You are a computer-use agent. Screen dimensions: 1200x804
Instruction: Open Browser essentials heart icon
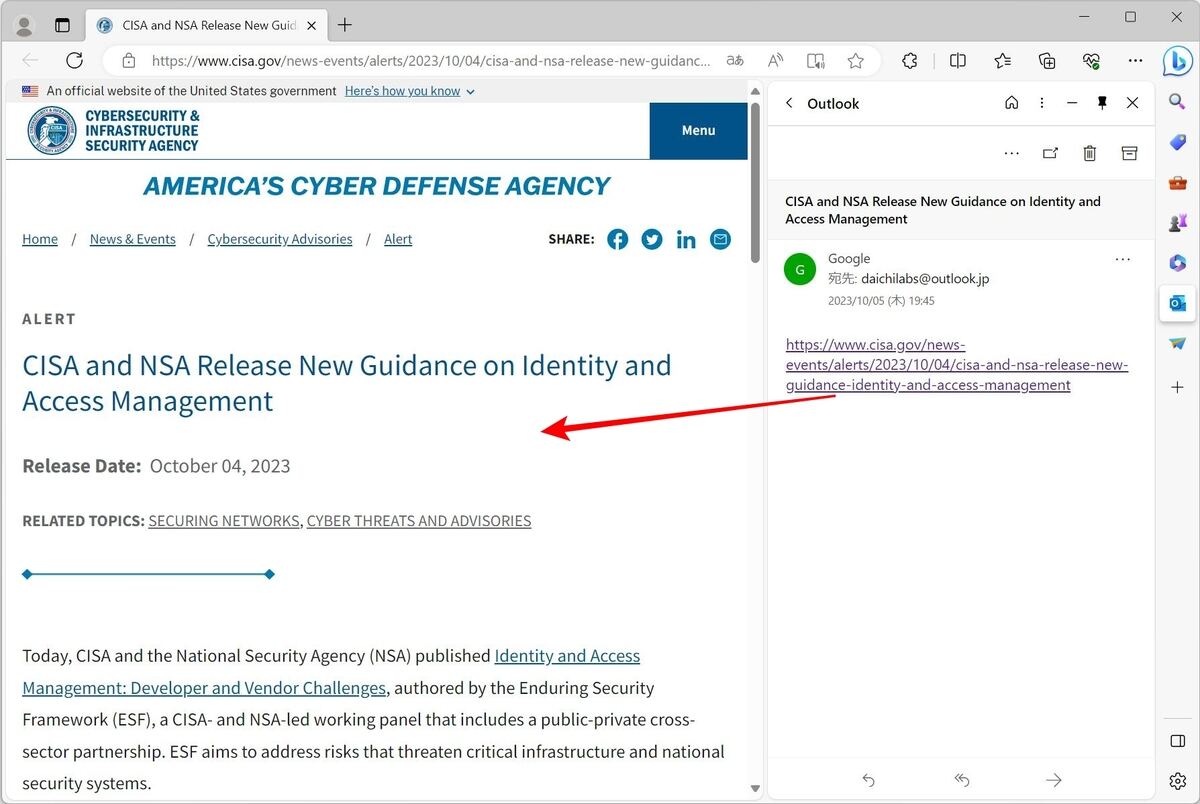point(1091,60)
